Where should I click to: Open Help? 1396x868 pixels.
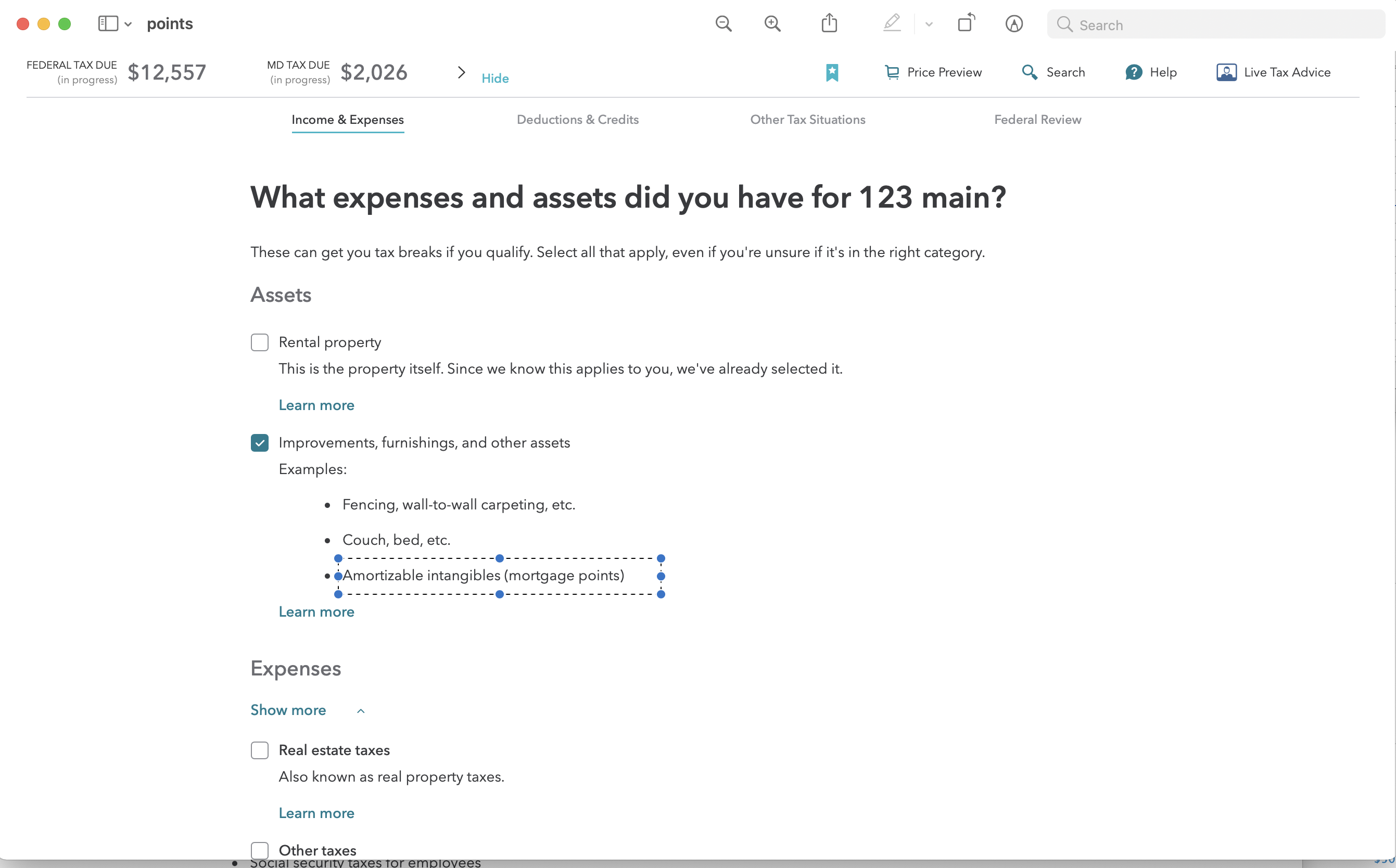click(1151, 72)
